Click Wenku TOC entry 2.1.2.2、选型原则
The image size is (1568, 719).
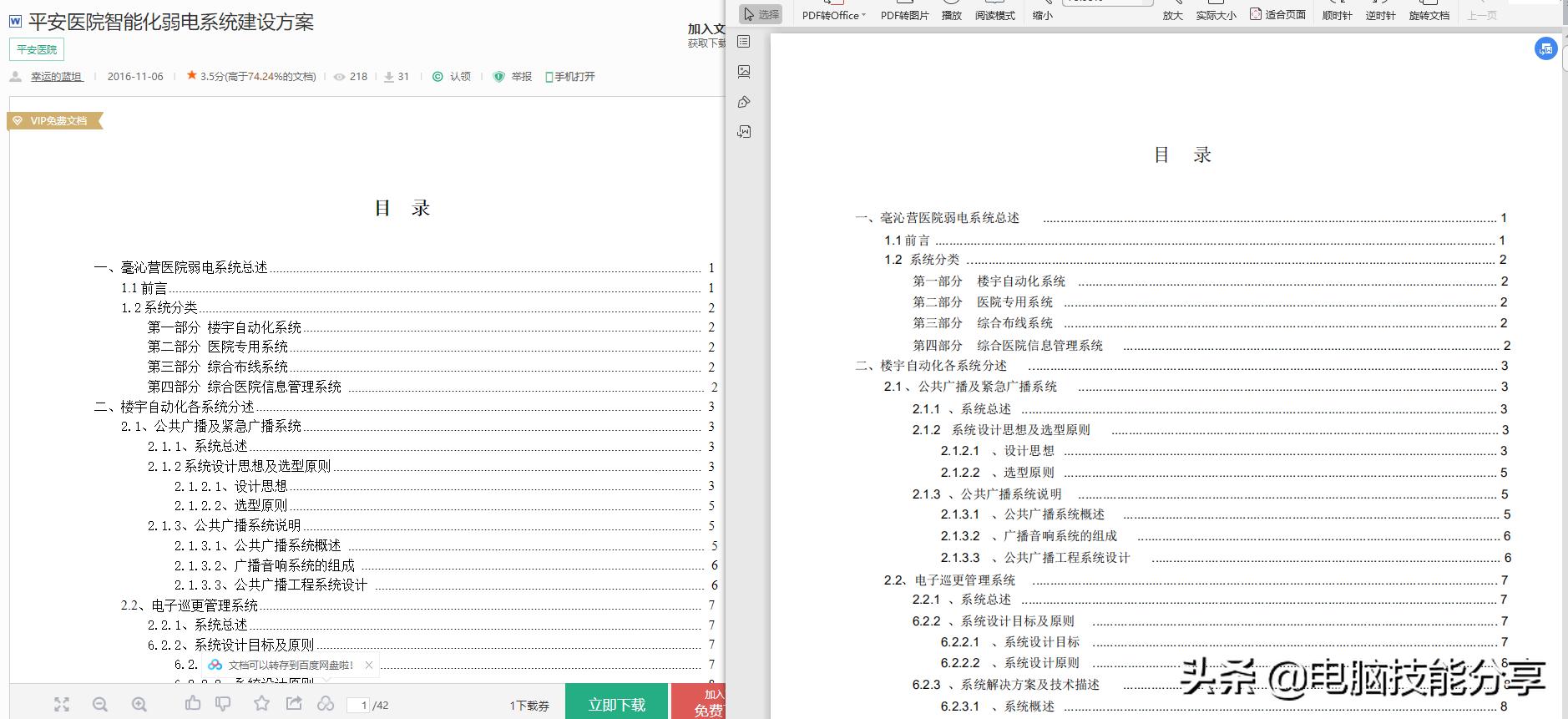230,505
